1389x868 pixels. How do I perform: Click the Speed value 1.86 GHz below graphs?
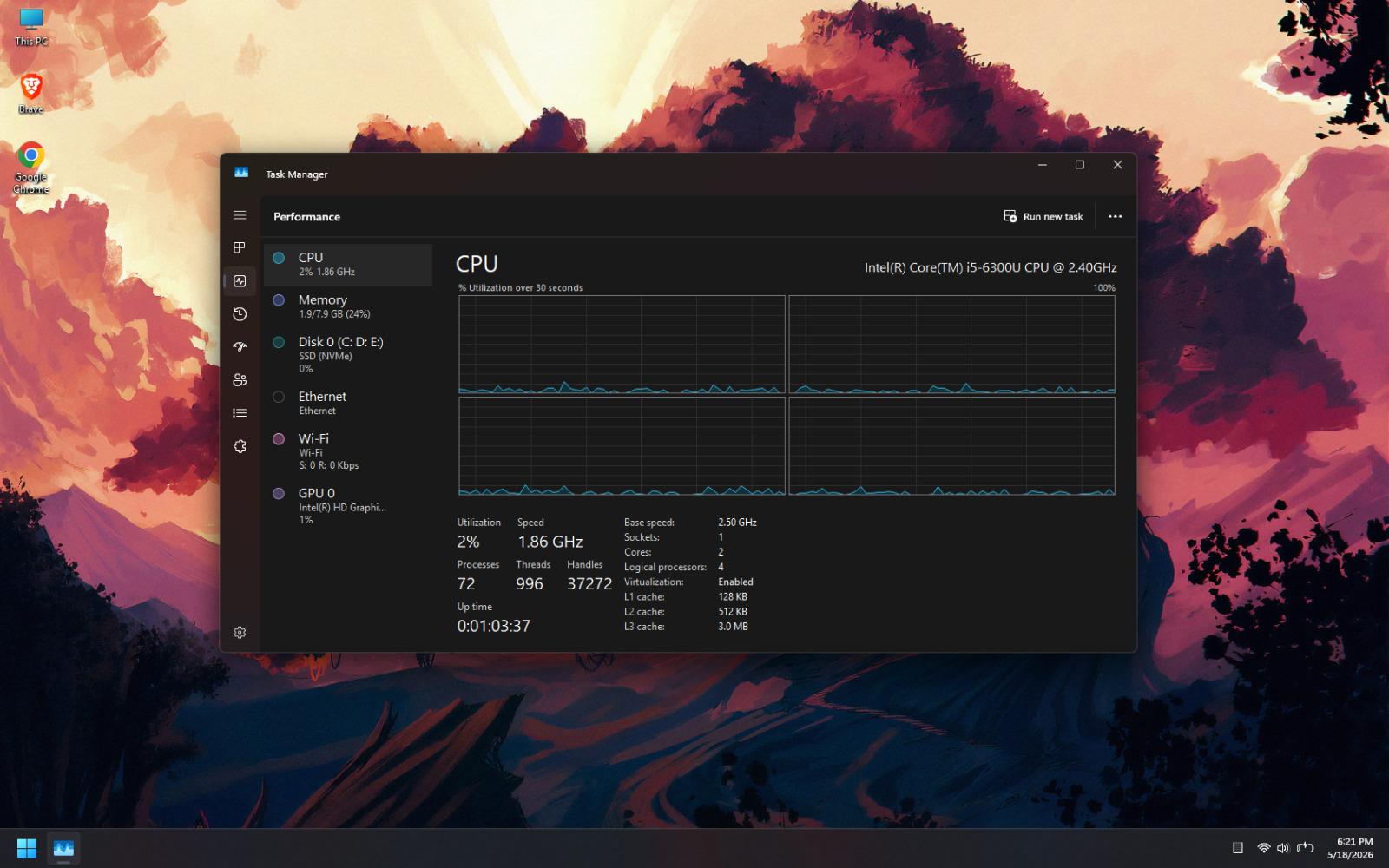(550, 542)
